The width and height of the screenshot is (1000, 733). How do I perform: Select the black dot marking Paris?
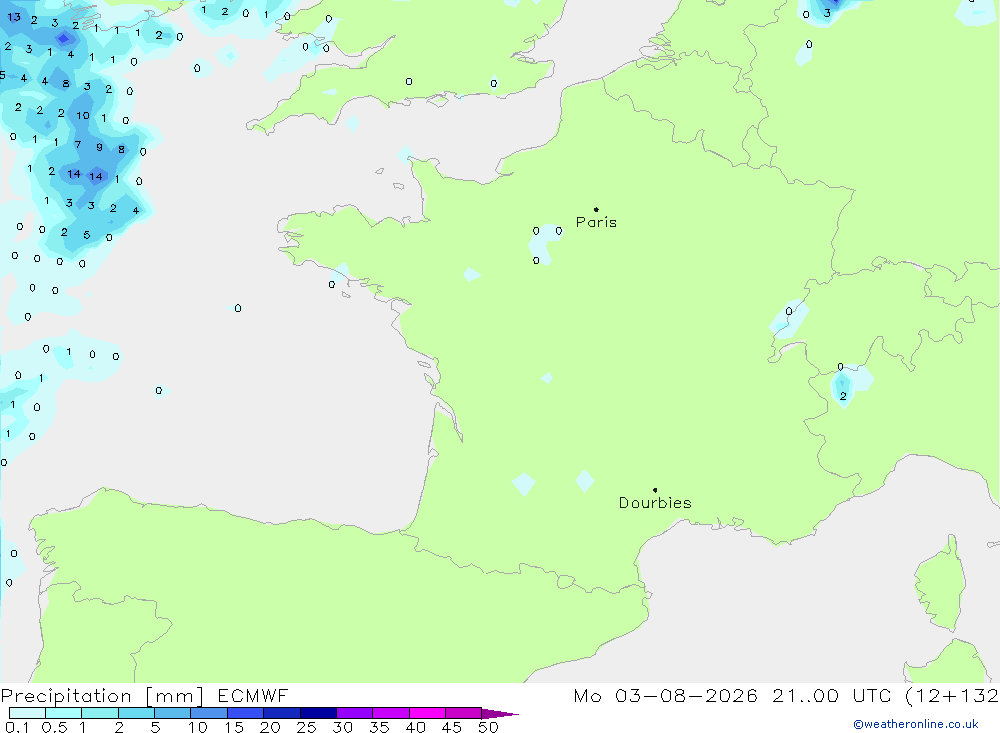[x=596, y=209]
